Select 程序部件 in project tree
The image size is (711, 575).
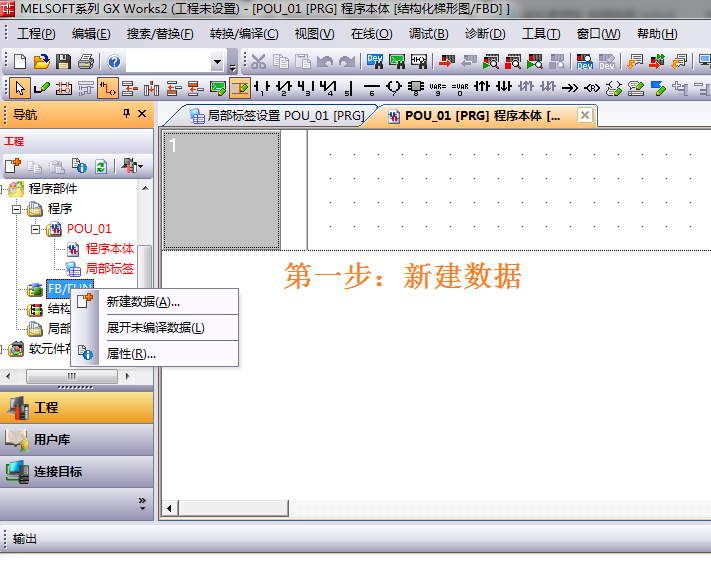53,188
